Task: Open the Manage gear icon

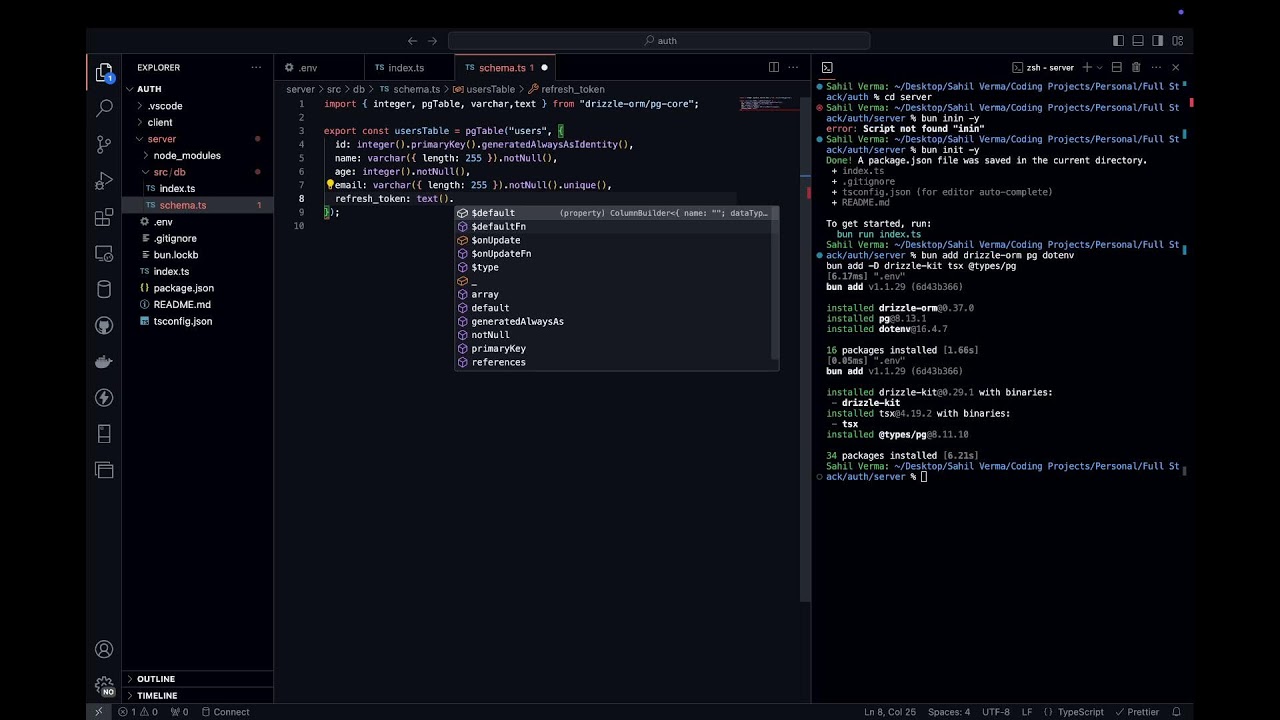Action: (x=104, y=686)
